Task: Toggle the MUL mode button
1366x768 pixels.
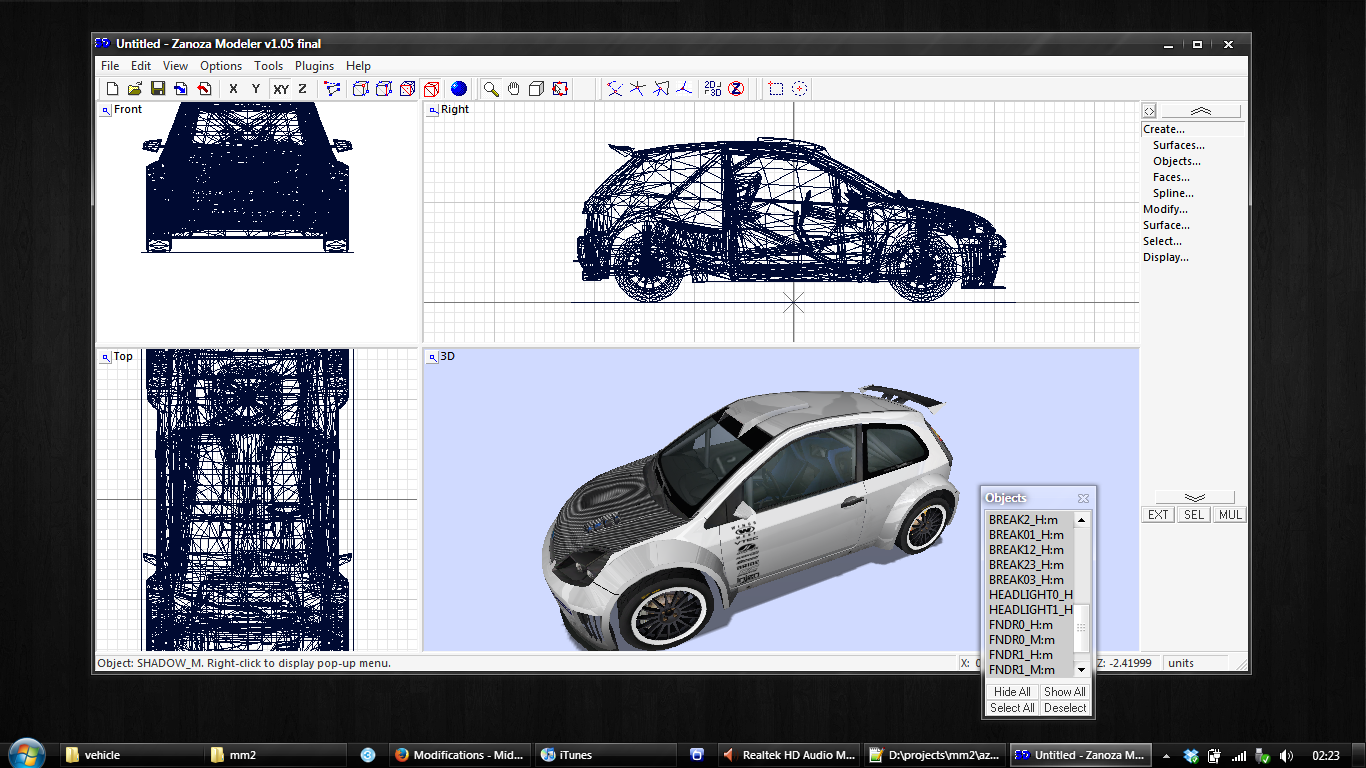Action: coord(1229,515)
